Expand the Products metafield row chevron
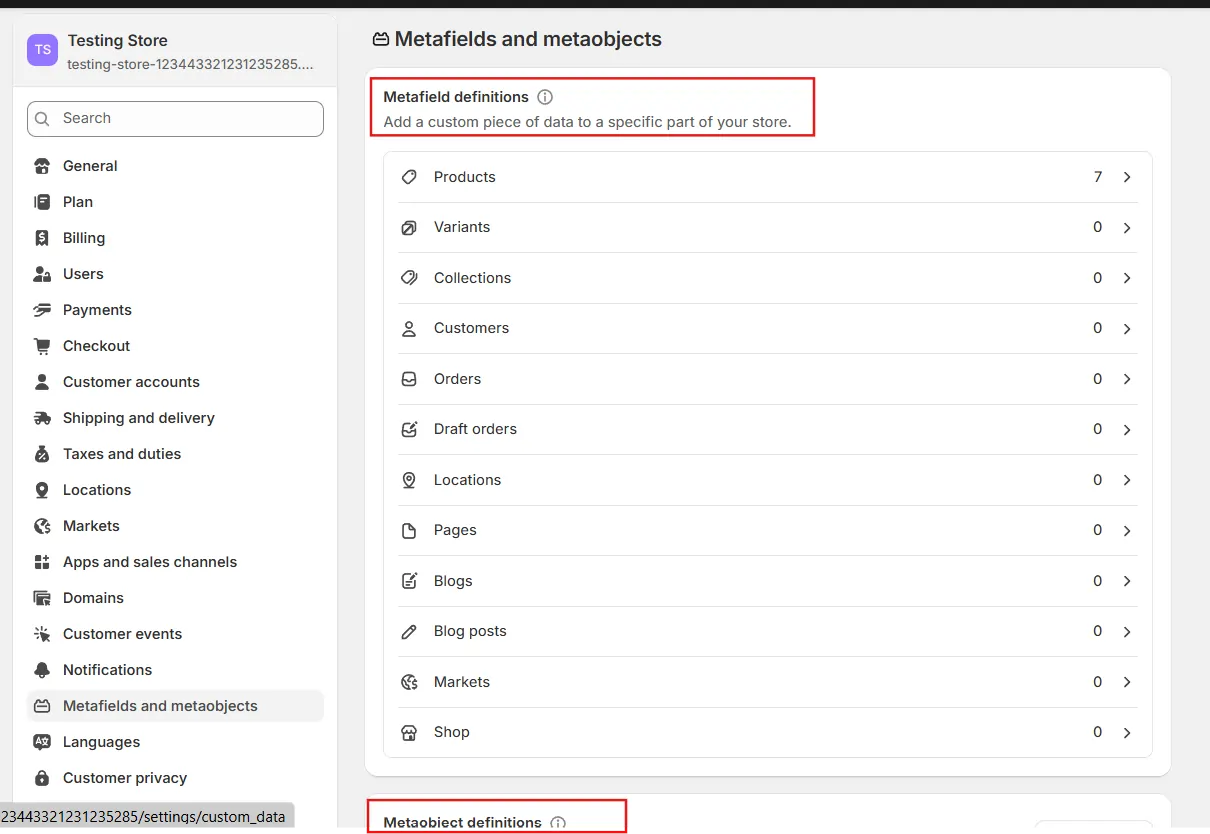Screen dimensions: 1210x834 1127,177
